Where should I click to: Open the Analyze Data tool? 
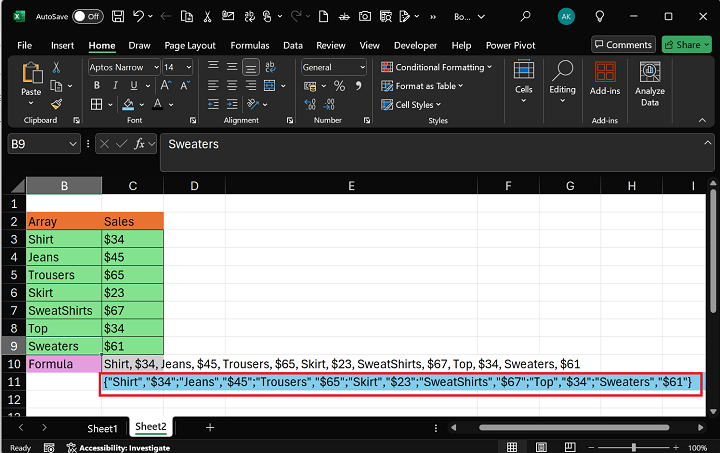pyautogui.click(x=650, y=84)
